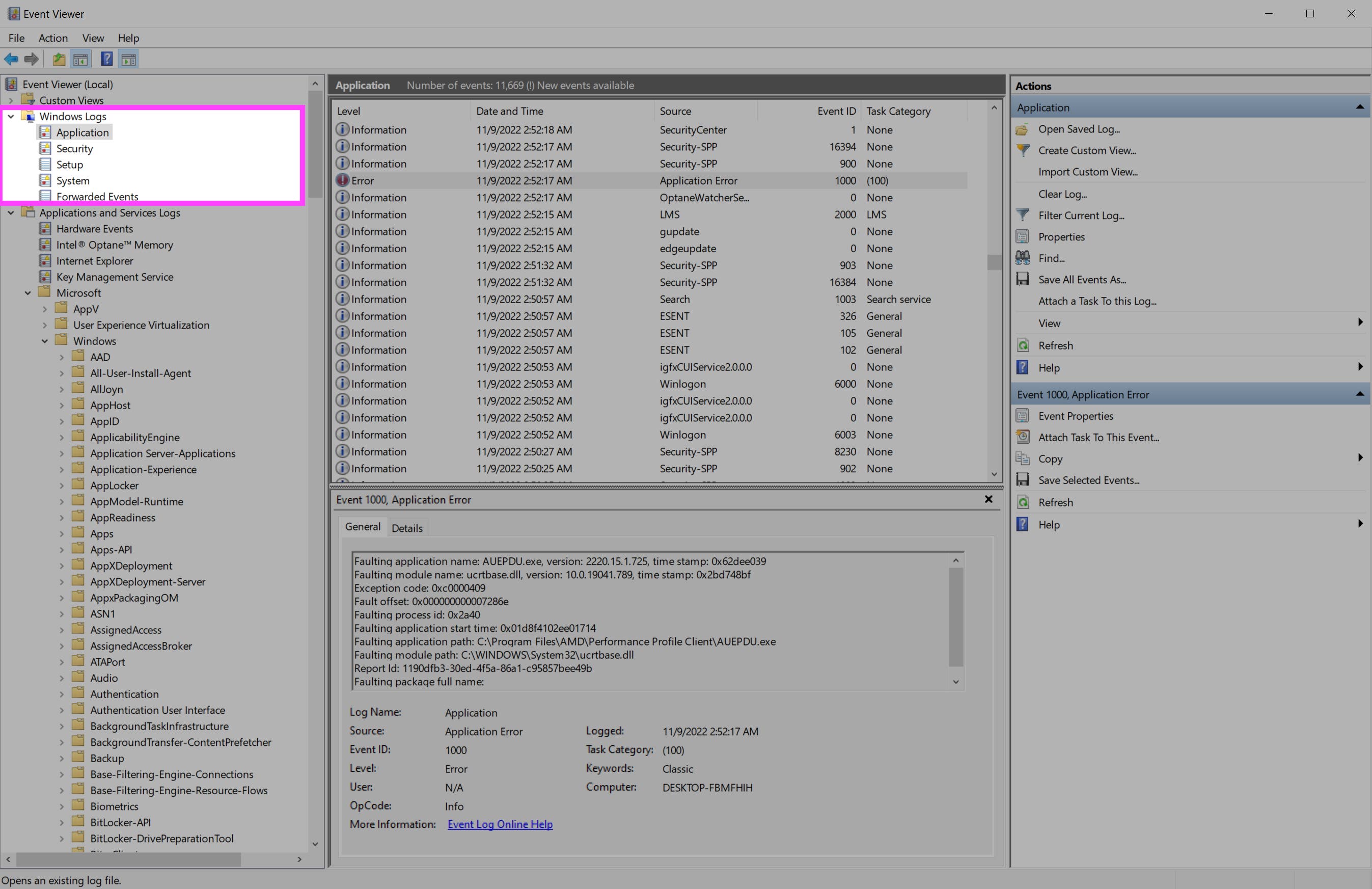Click the Help toolbar icon
The width and height of the screenshot is (1372, 889).
(x=106, y=59)
